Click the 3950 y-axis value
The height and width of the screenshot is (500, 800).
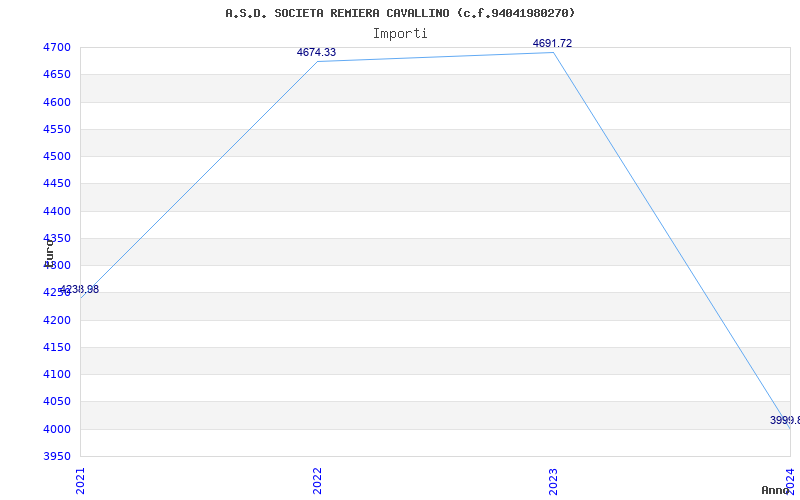click(x=57, y=456)
